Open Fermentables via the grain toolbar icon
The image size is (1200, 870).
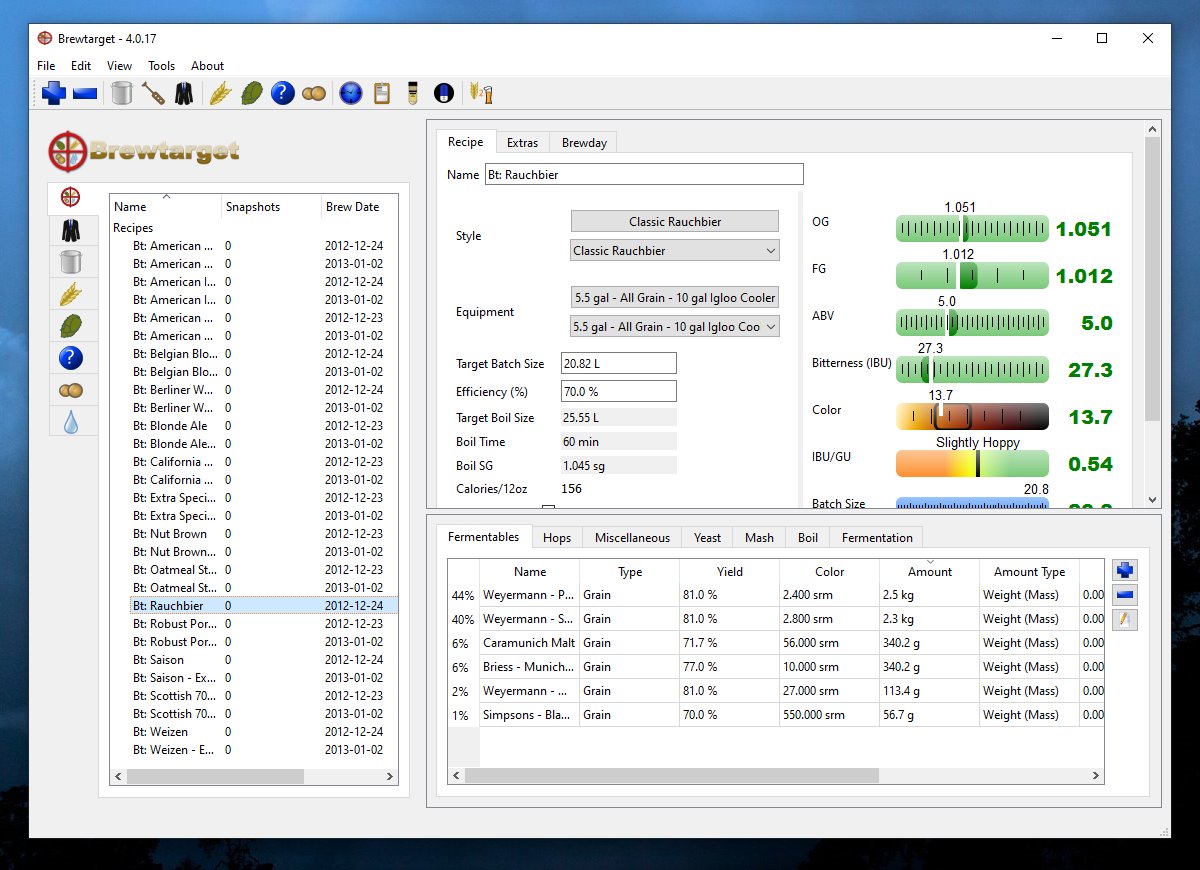(220, 93)
